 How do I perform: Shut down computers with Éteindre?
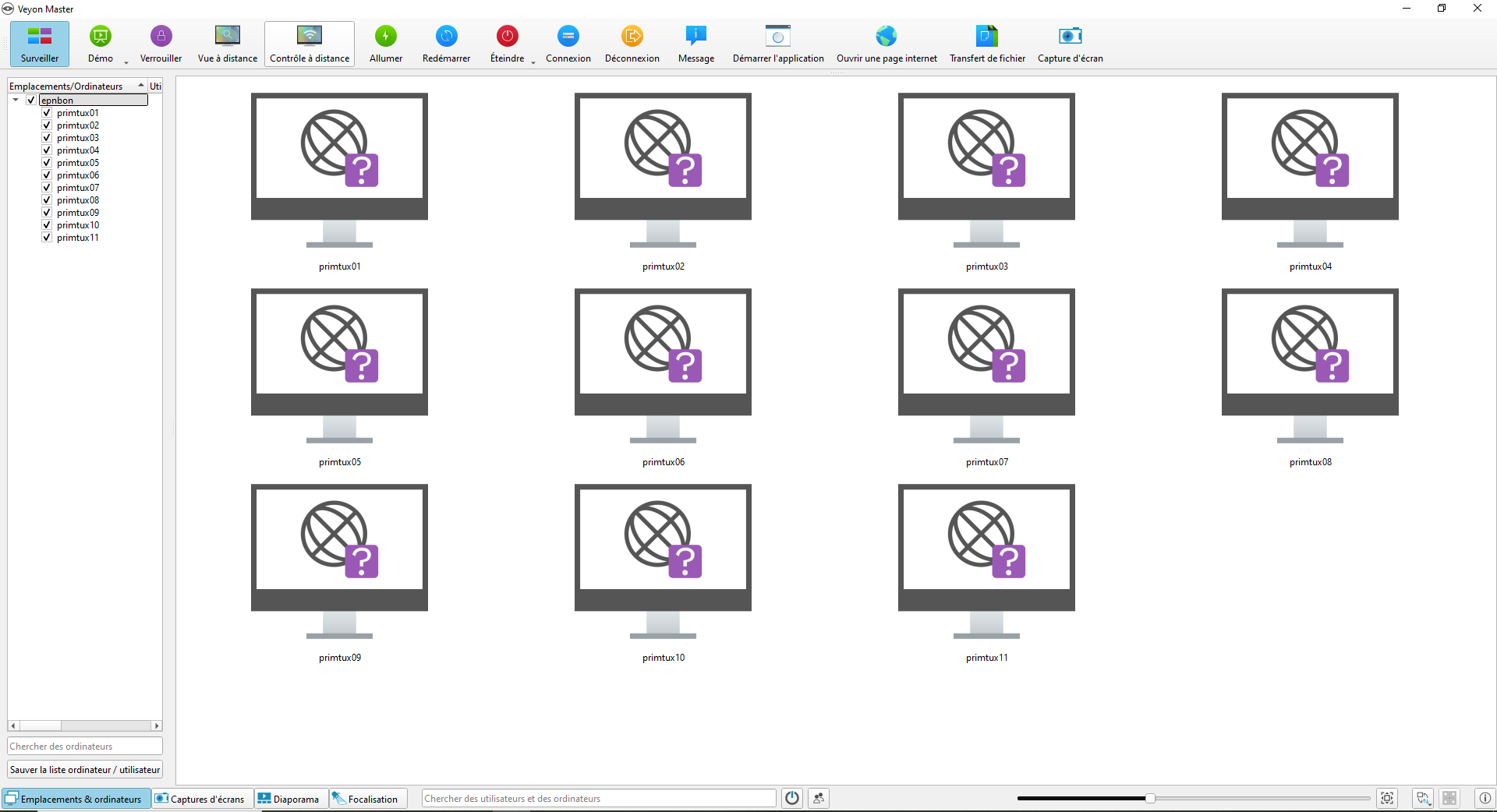click(x=507, y=44)
